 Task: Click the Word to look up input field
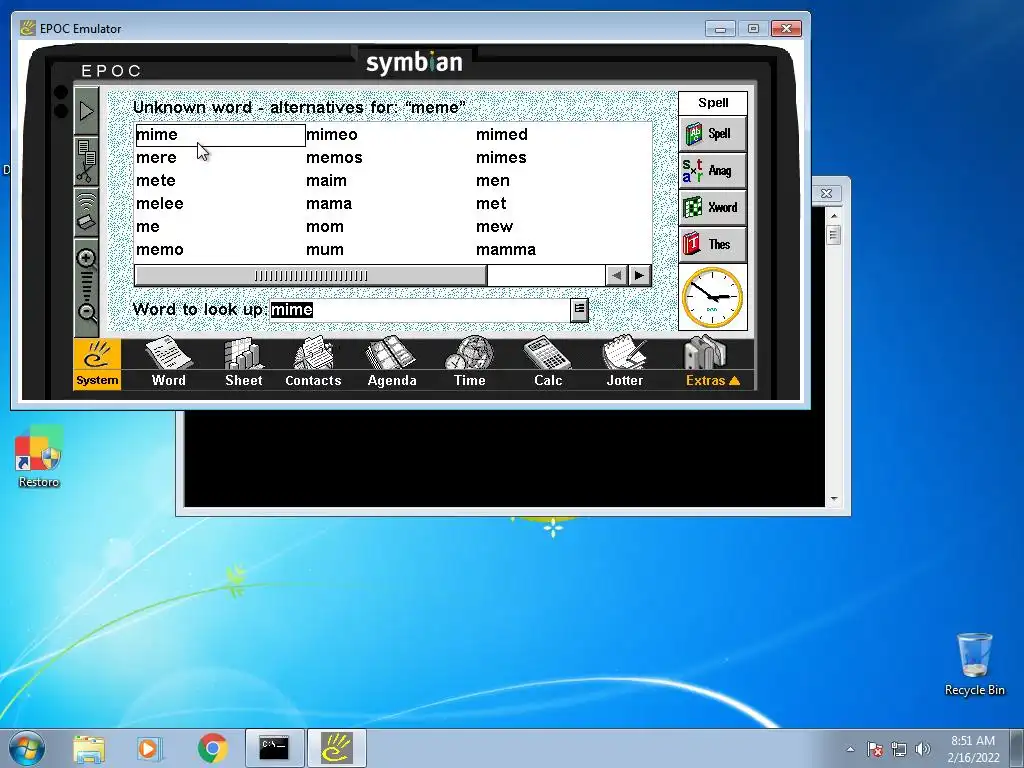point(421,310)
